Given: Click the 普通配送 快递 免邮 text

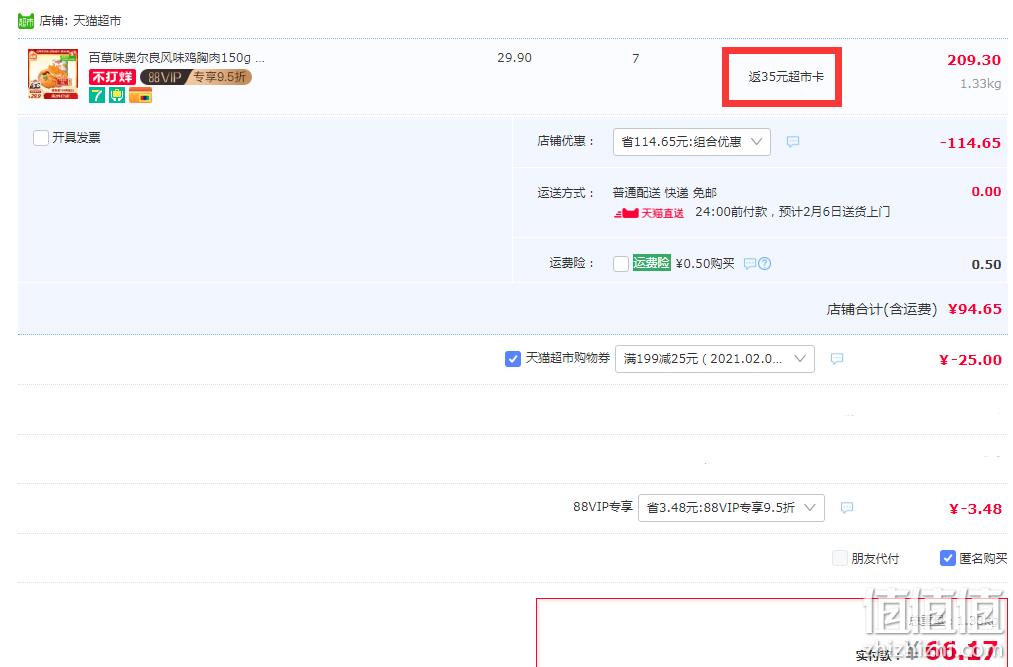Looking at the screenshot, I should pyautogui.click(x=664, y=193).
